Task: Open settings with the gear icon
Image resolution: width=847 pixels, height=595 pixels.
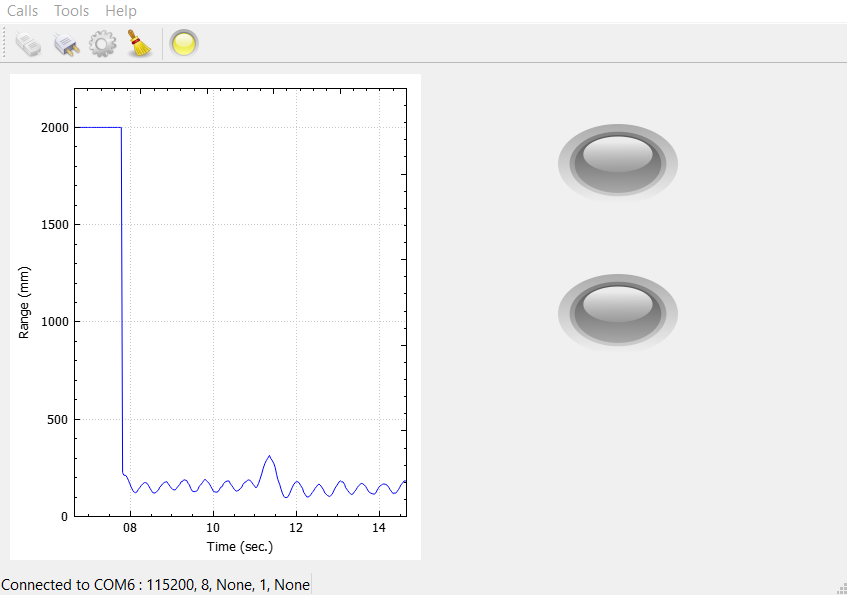Action: click(103, 44)
